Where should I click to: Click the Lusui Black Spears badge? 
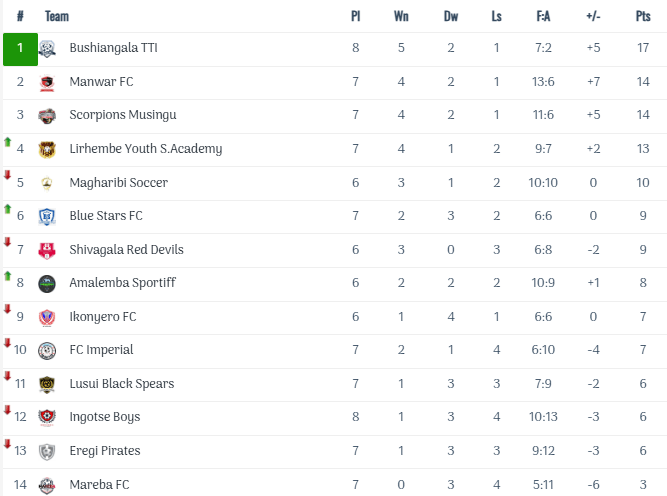[47, 384]
